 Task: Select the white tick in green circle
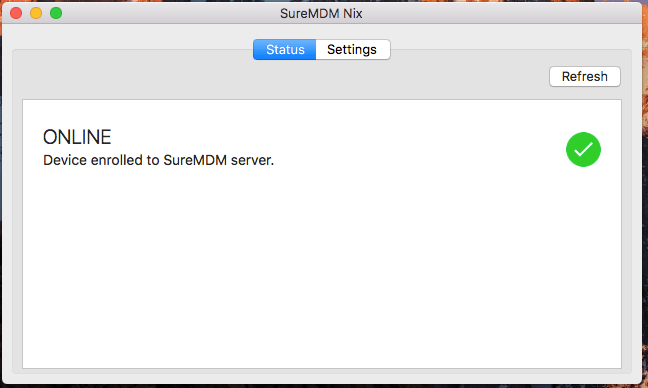(x=583, y=150)
